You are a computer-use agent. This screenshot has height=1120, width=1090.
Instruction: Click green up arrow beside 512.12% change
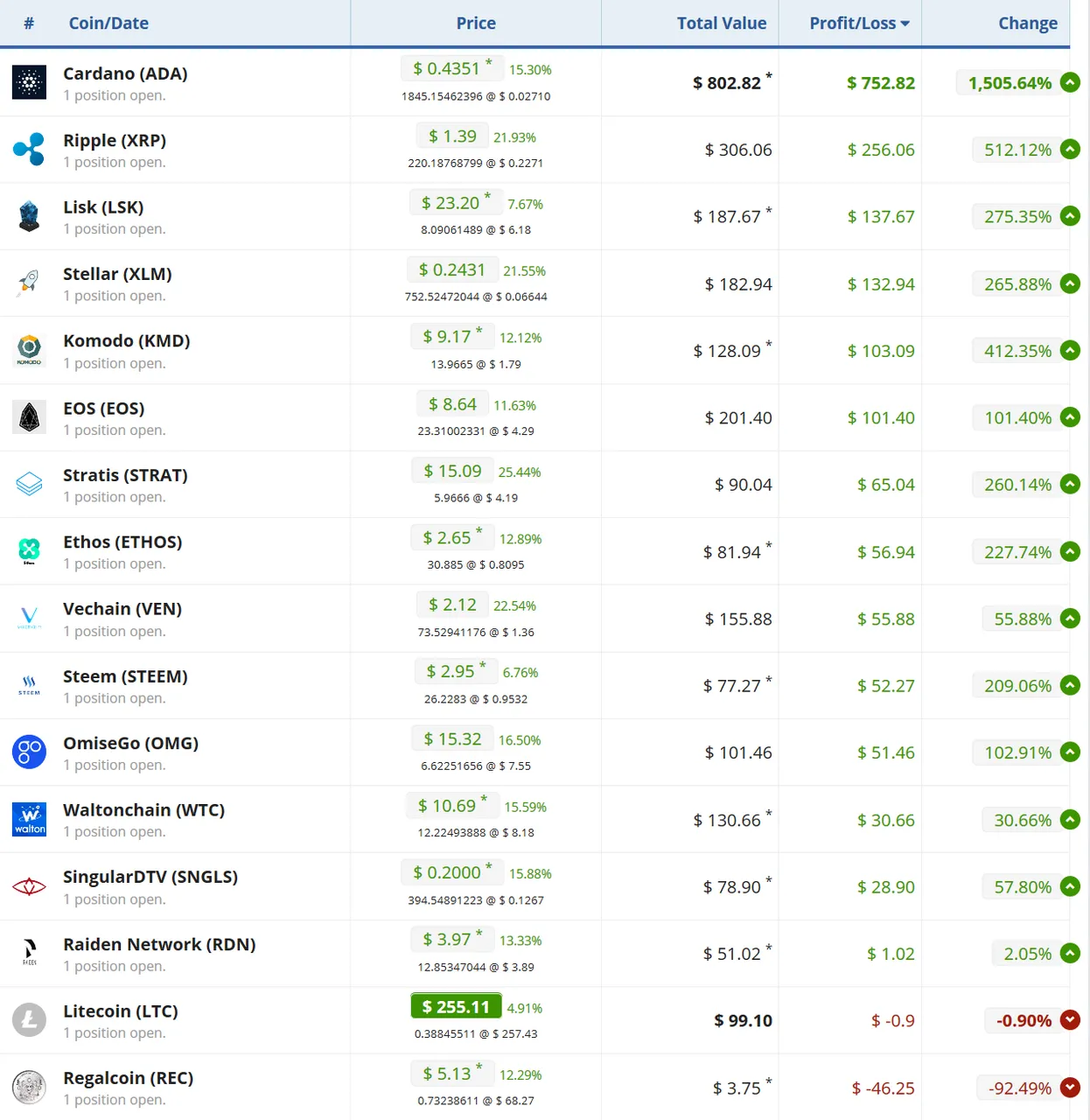(x=1070, y=149)
